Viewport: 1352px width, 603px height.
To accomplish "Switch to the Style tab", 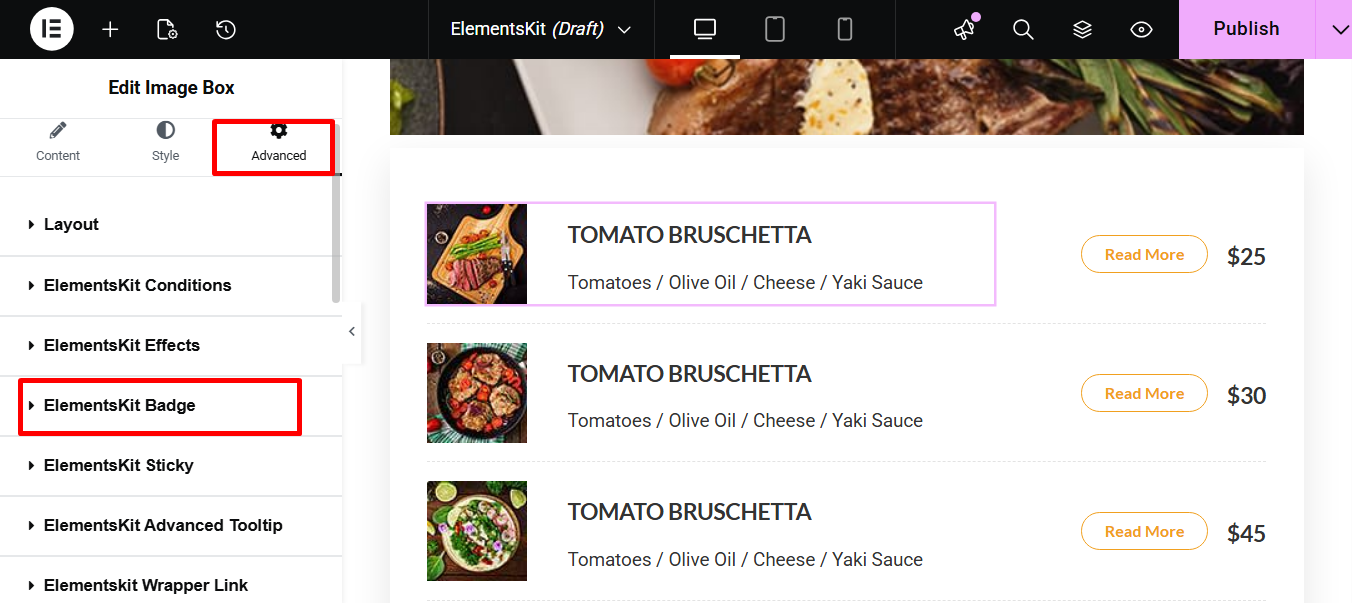I will [x=165, y=142].
